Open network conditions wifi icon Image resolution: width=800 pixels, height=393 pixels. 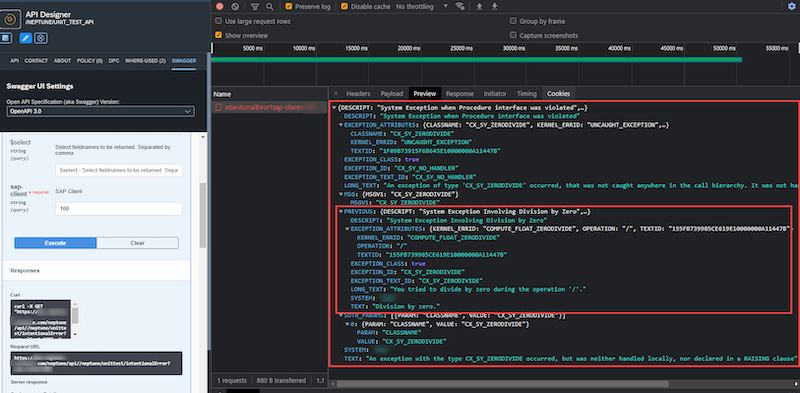coord(460,6)
